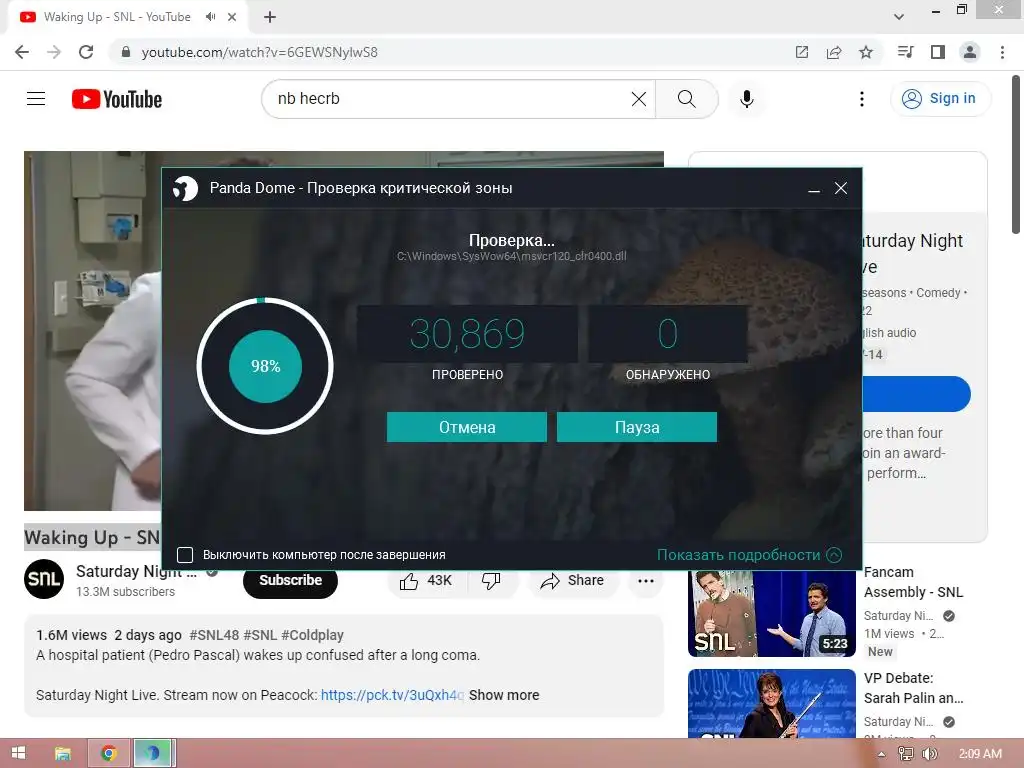The width and height of the screenshot is (1024, 768).
Task: Minimize the Panda Dome dialog
Action: (814, 189)
